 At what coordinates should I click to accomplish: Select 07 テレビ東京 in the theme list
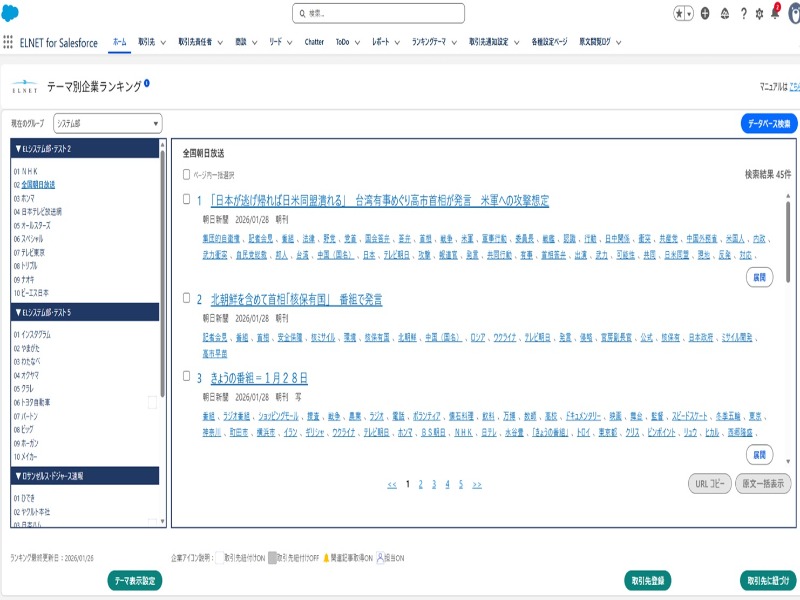click(29, 253)
